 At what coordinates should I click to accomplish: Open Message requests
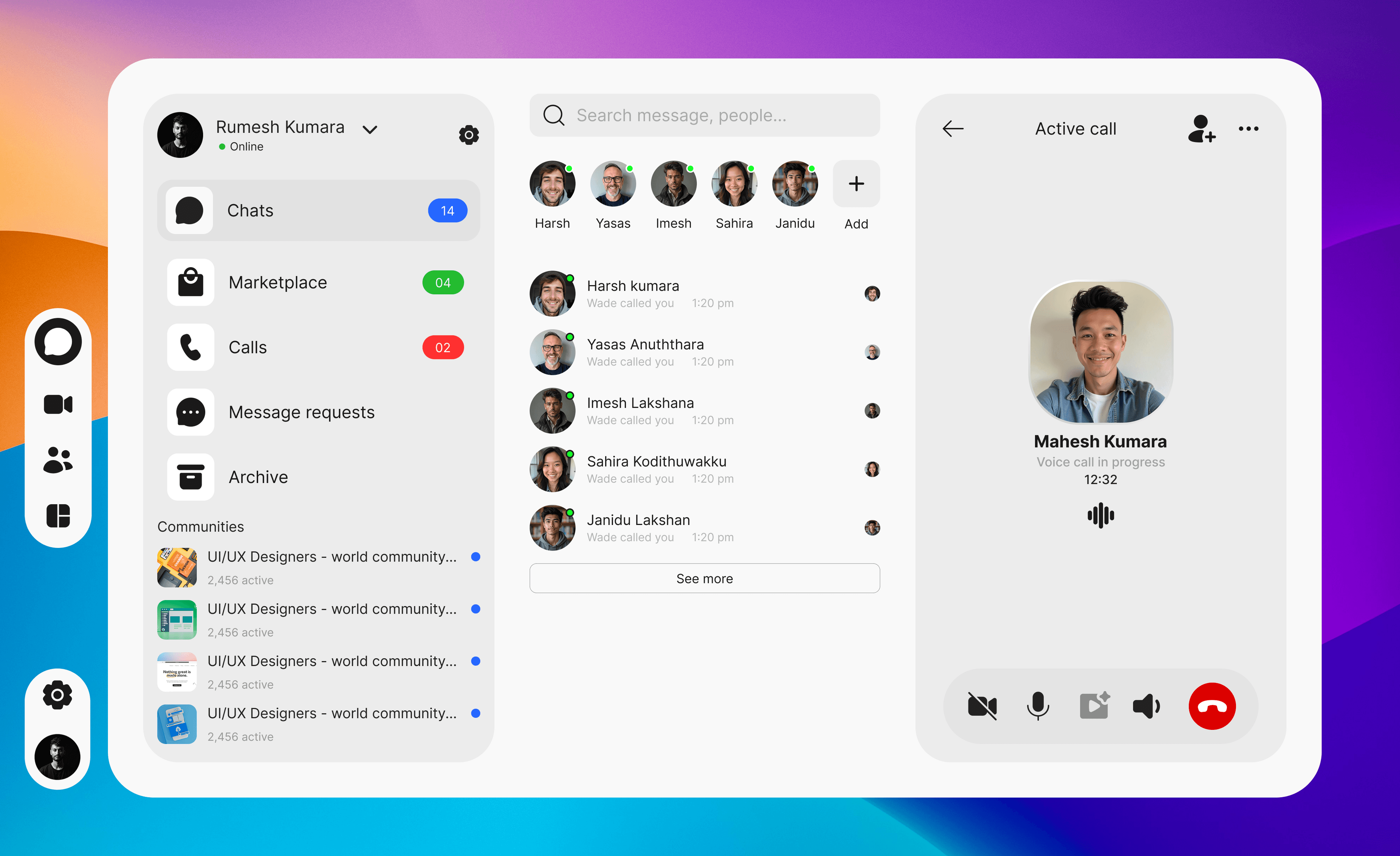tap(319, 412)
